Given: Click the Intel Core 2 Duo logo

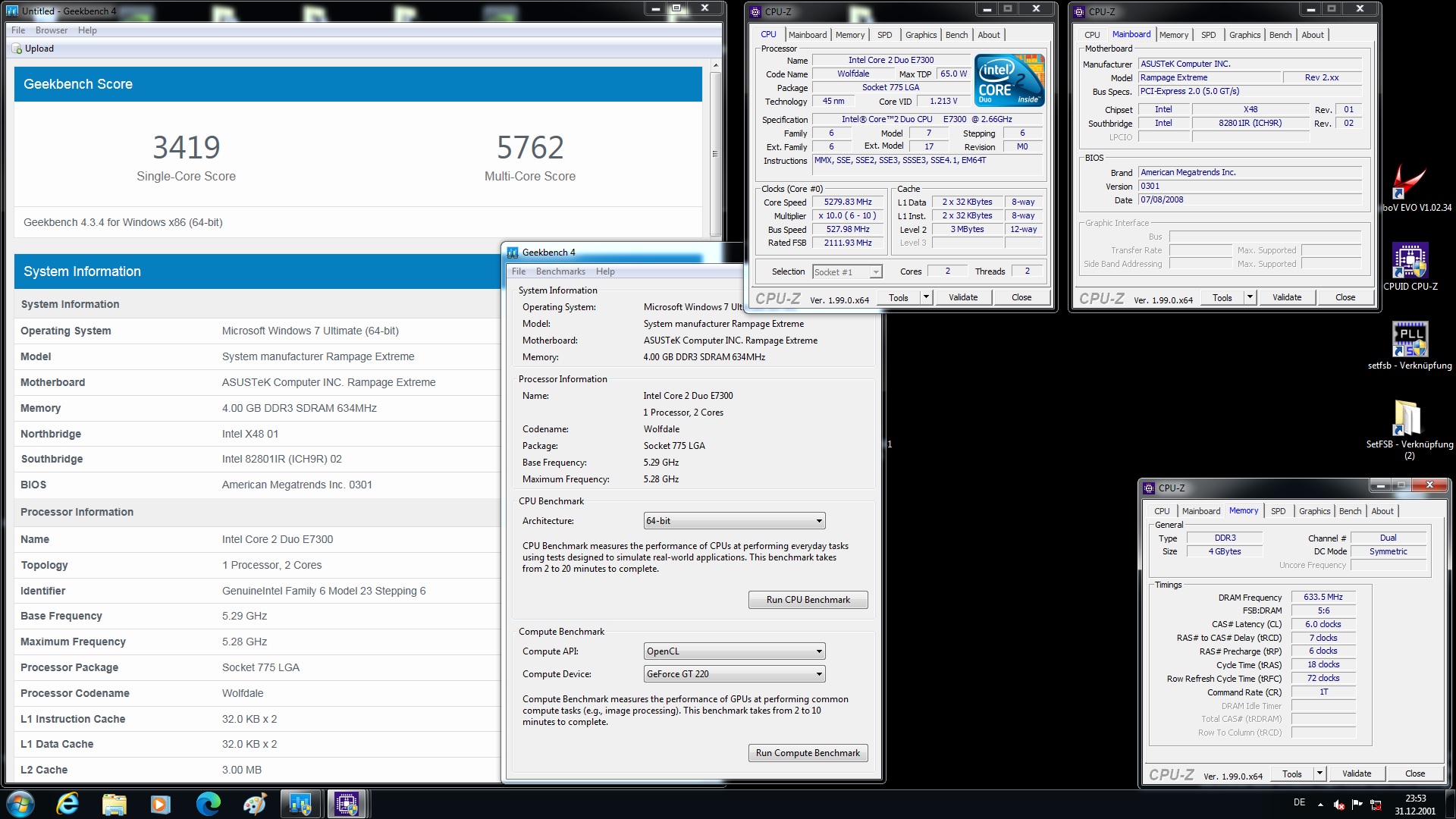Looking at the screenshot, I should [1009, 80].
